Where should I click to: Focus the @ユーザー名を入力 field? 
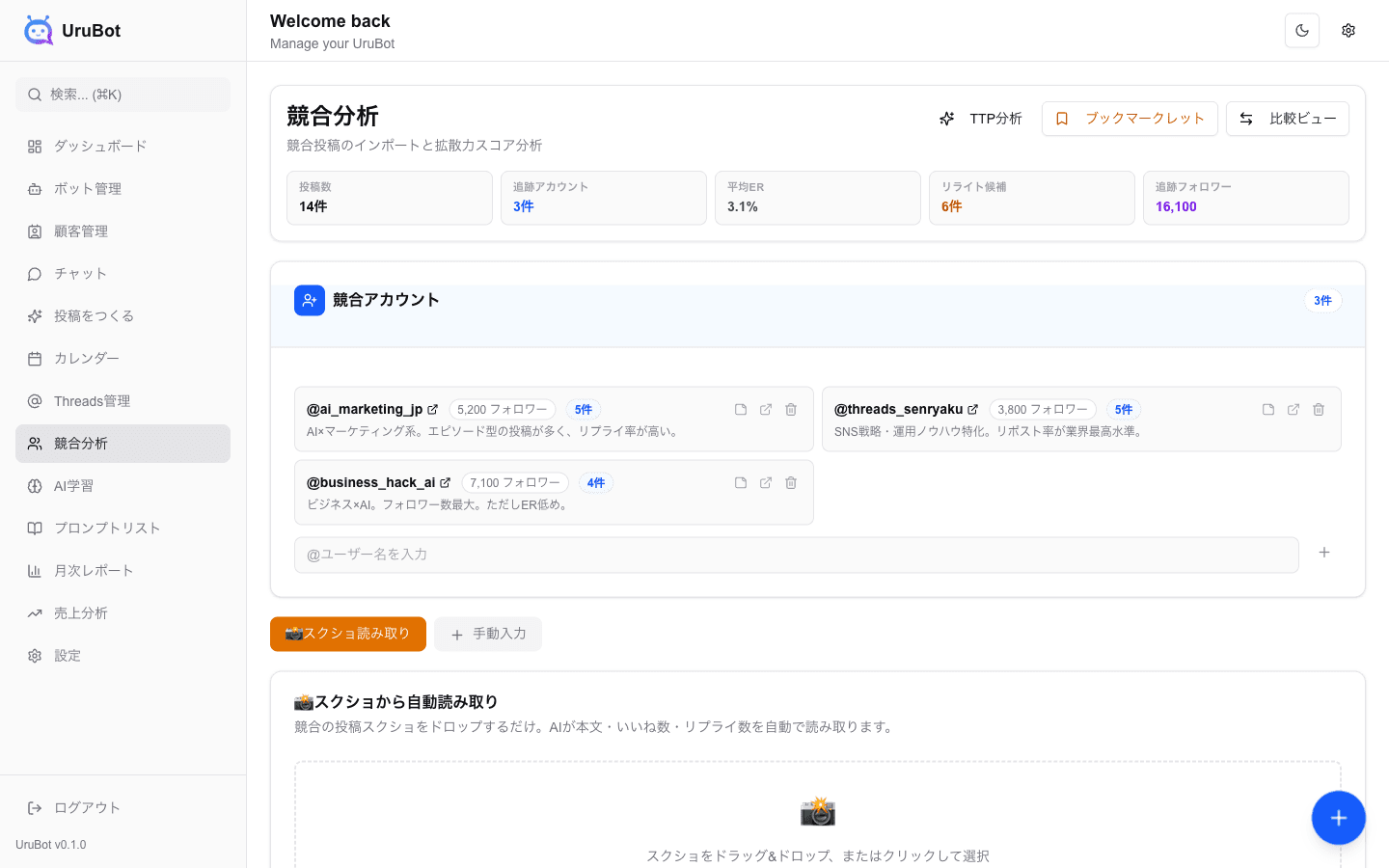click(x=797, y=555)
